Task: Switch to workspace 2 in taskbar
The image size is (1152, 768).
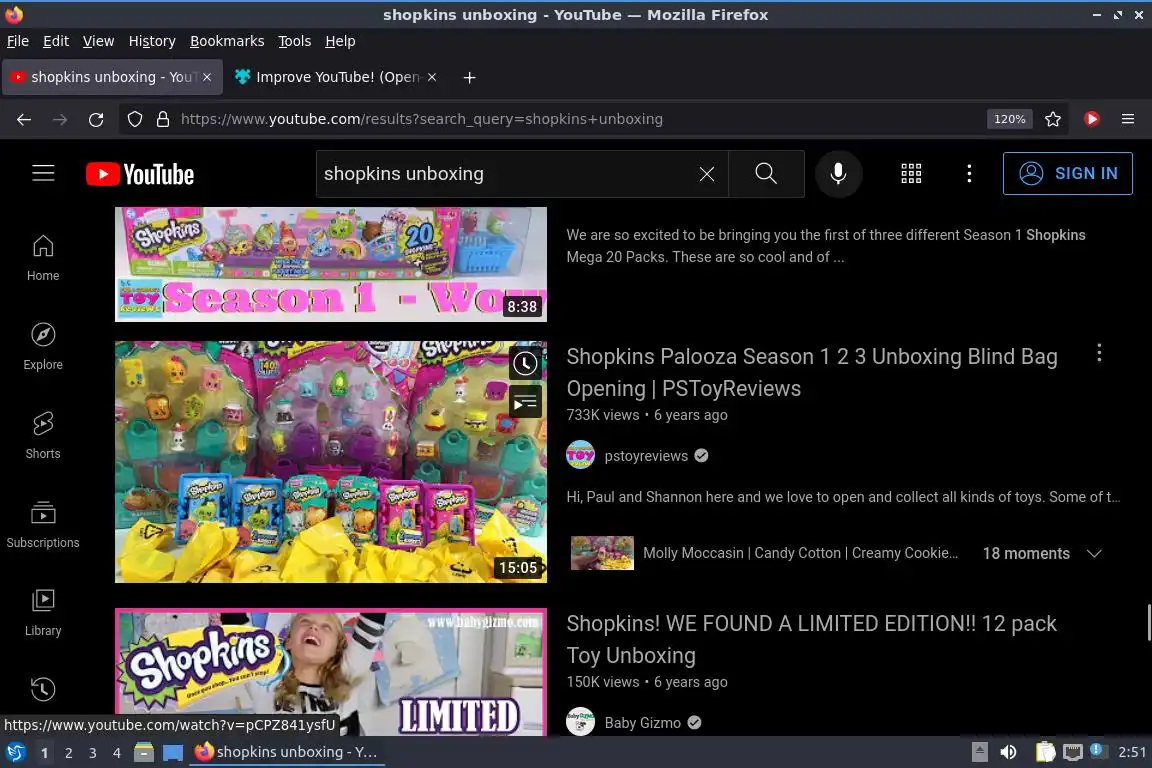Action: (68, 753)
